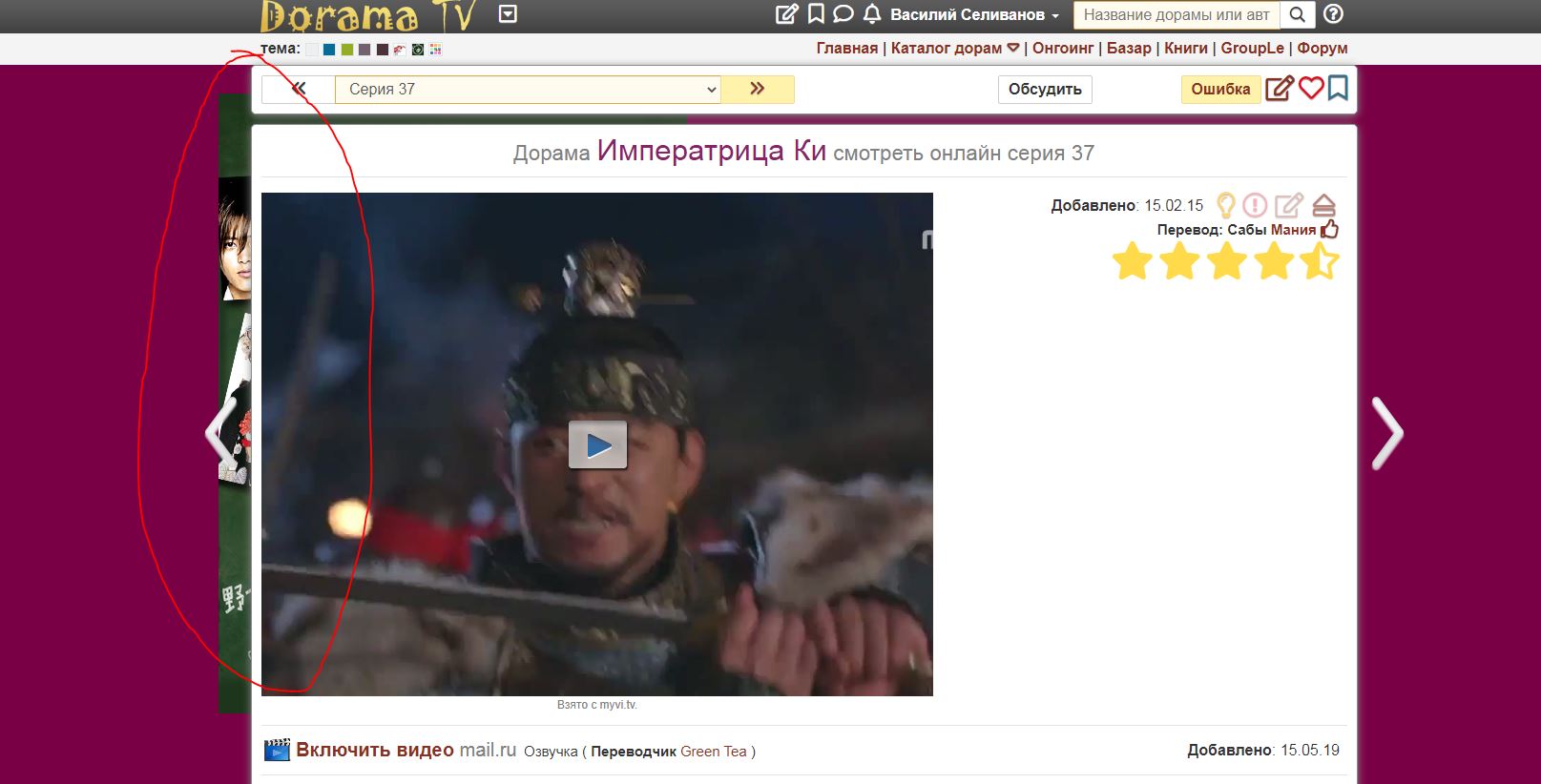Click the header pencil edit icon
The height and width of the screenshot is (784, 1541).
coord(786,14)
